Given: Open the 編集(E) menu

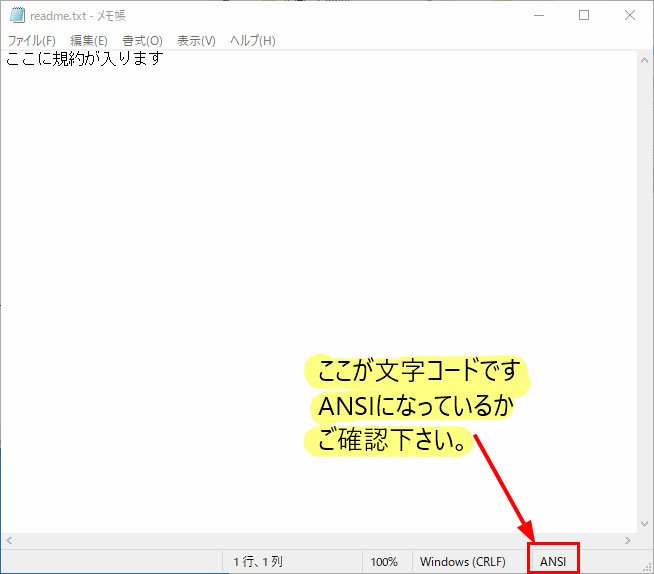Looking at the screenshot, I should 89,40.
